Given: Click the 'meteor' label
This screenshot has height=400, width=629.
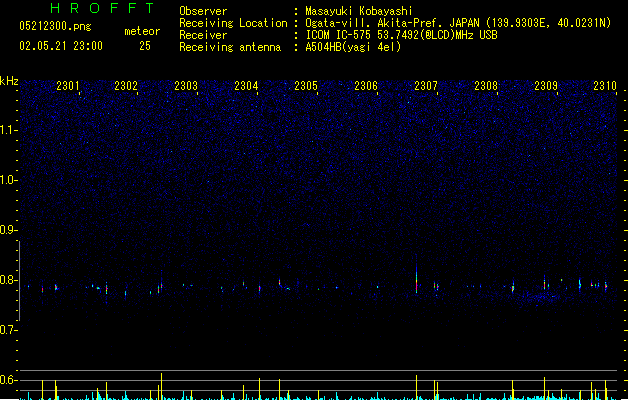Looking at the screenshot, I should [142, 31].
